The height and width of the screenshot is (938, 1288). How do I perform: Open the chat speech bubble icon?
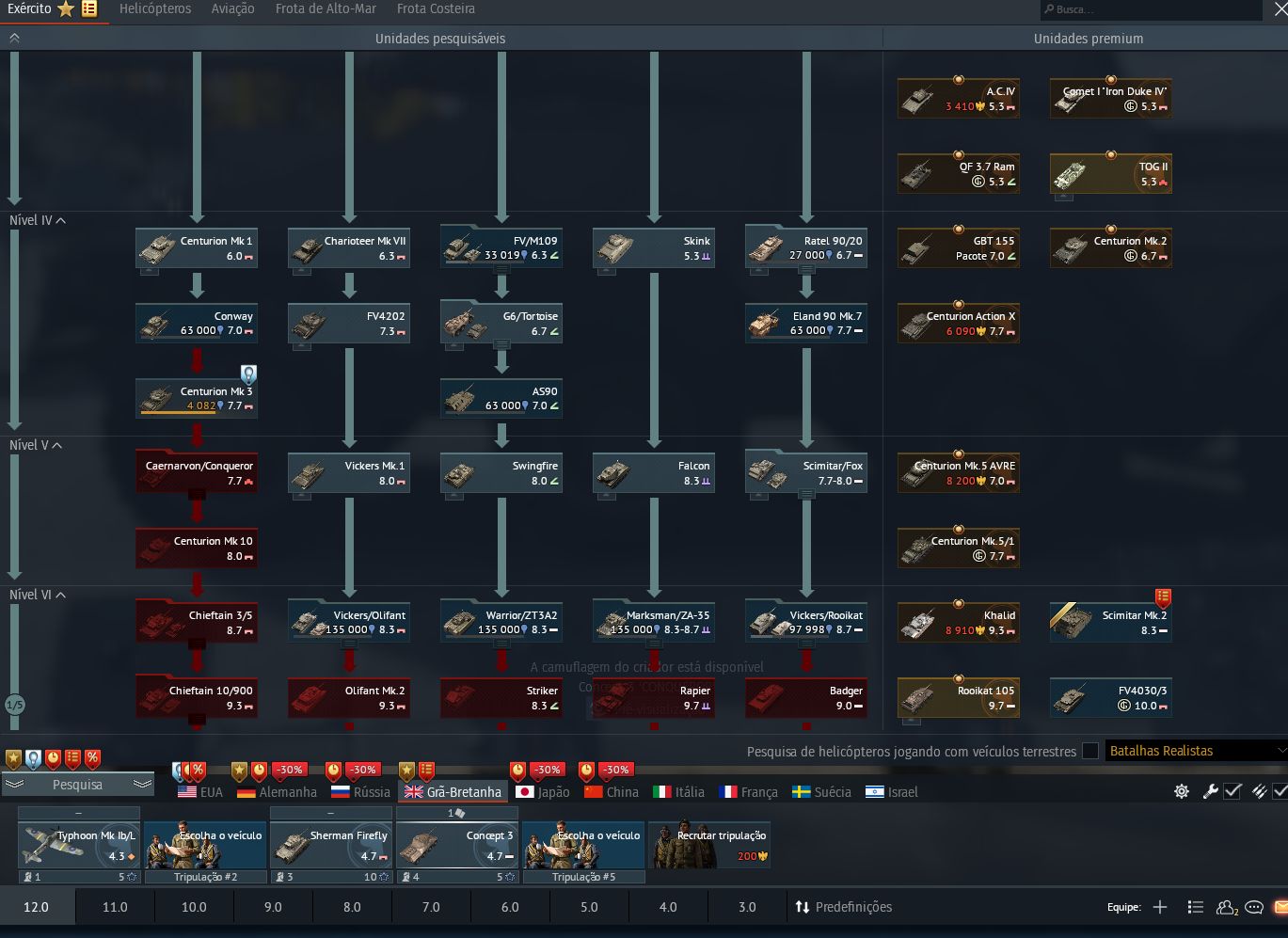pyautogui.click(x=1254, y=907)
